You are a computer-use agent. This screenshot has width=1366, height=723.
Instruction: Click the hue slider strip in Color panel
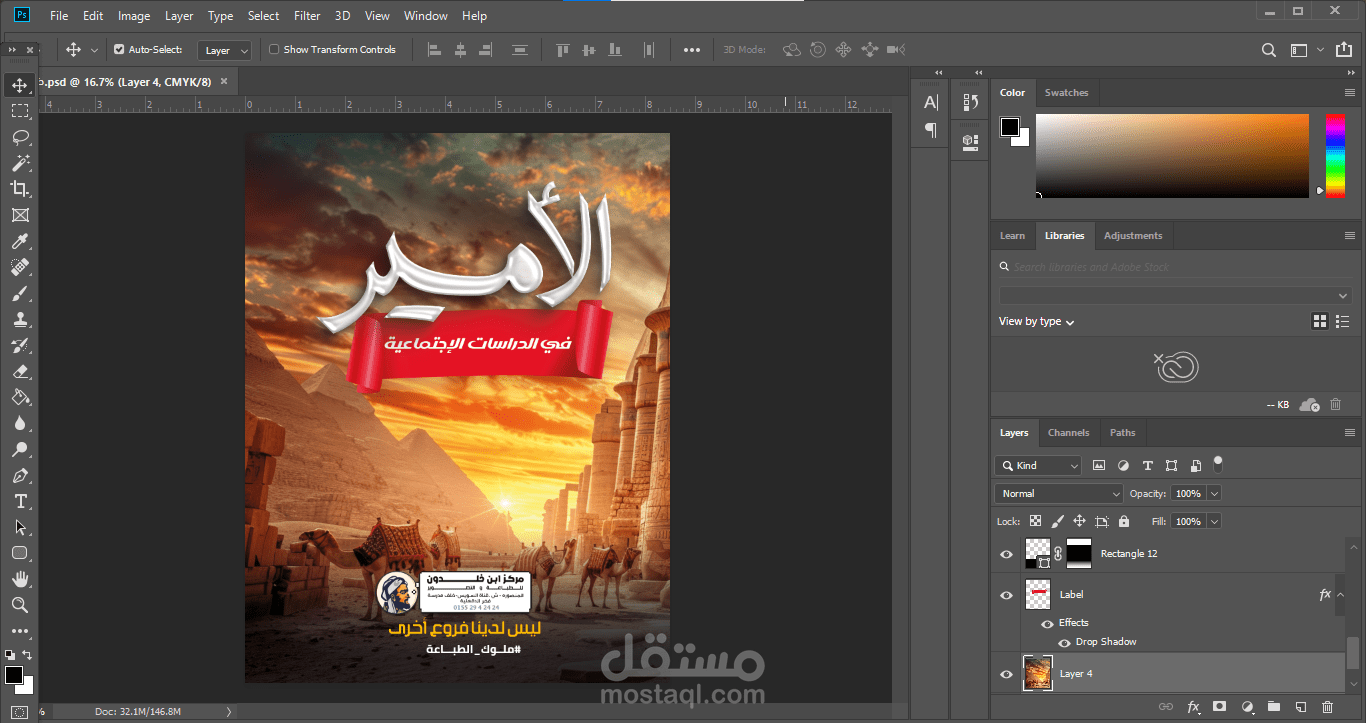coord(1335,155)
